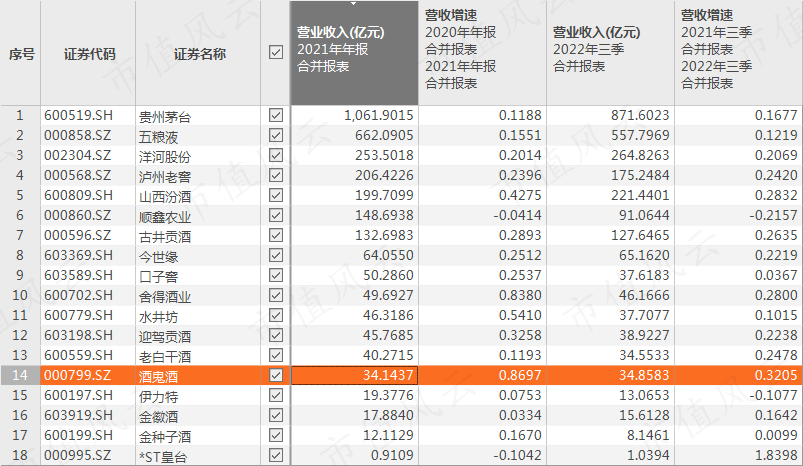Select the 贵州茅台 name cell
This screenshot has height=466, width=803.
198,116
